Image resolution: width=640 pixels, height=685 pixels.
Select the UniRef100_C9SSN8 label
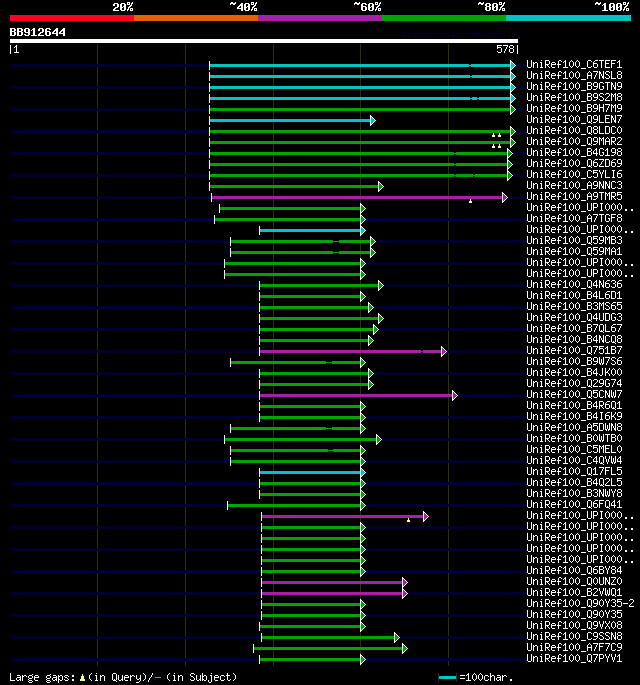click(574, 637)
